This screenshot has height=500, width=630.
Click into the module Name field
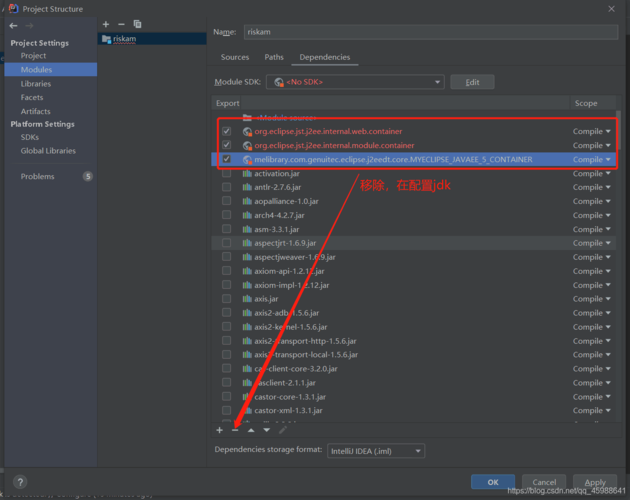(x=431, y=32)
